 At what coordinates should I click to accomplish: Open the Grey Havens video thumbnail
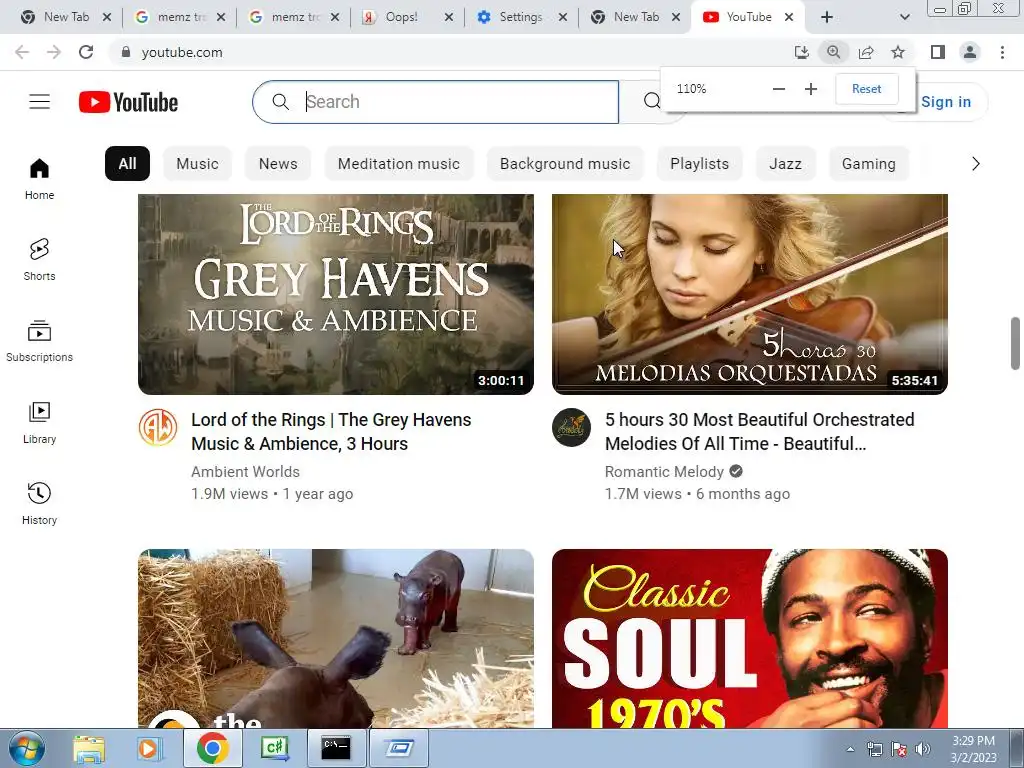(336, 294)
